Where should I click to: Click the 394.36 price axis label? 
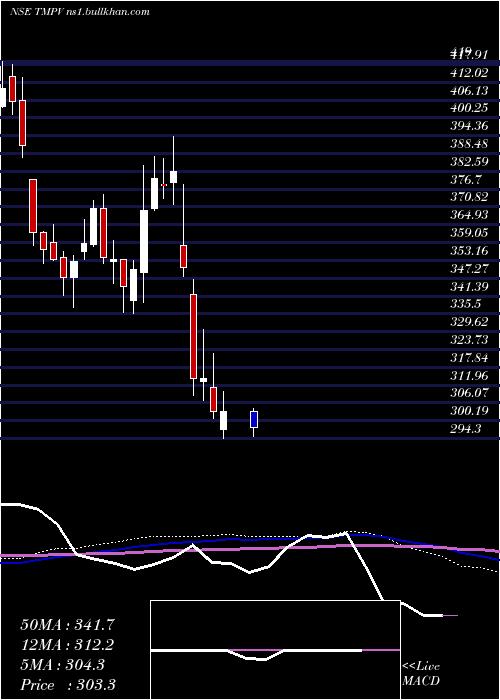[469, 125]
